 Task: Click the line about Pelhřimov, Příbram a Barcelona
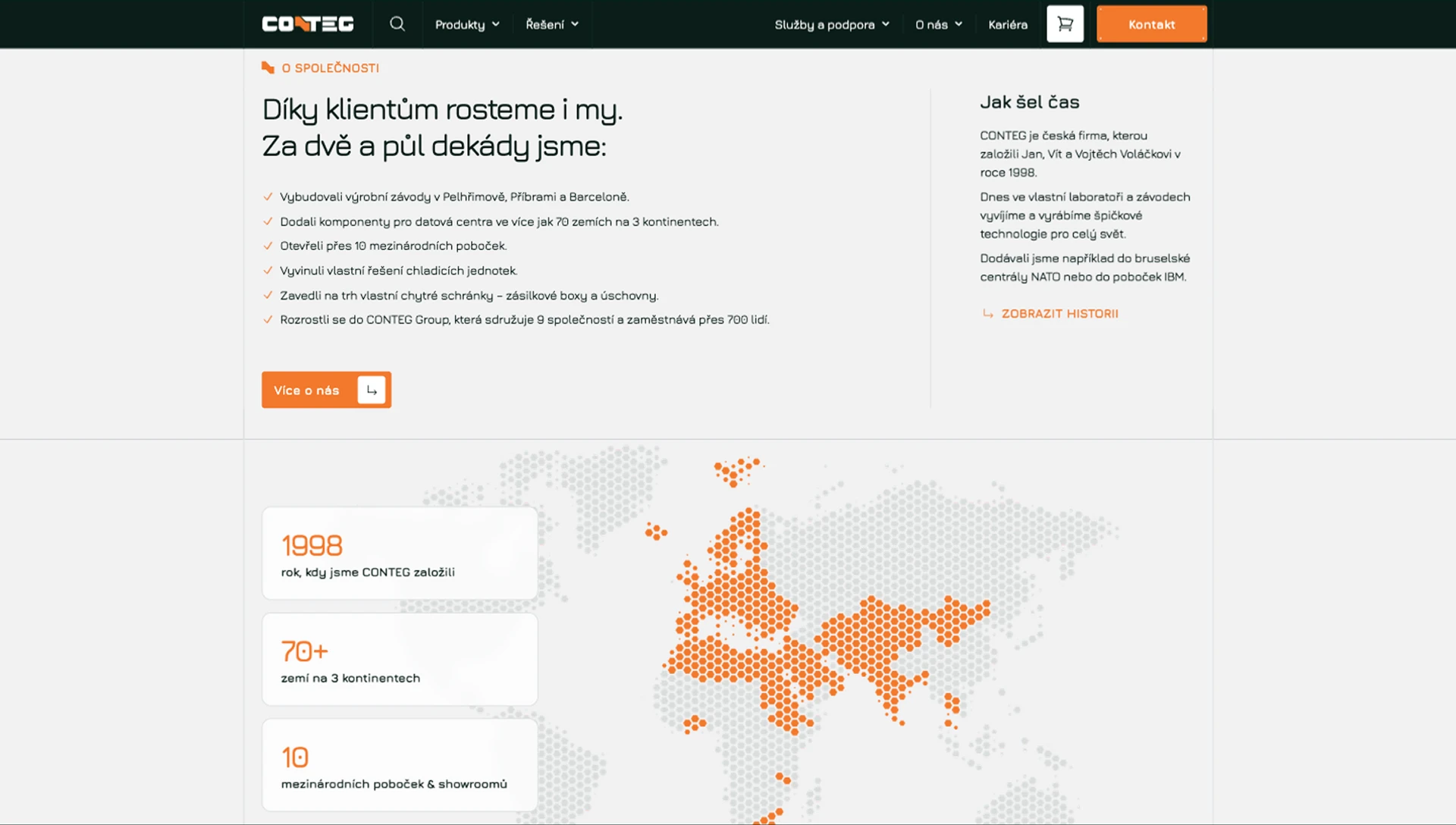(454, 196)
